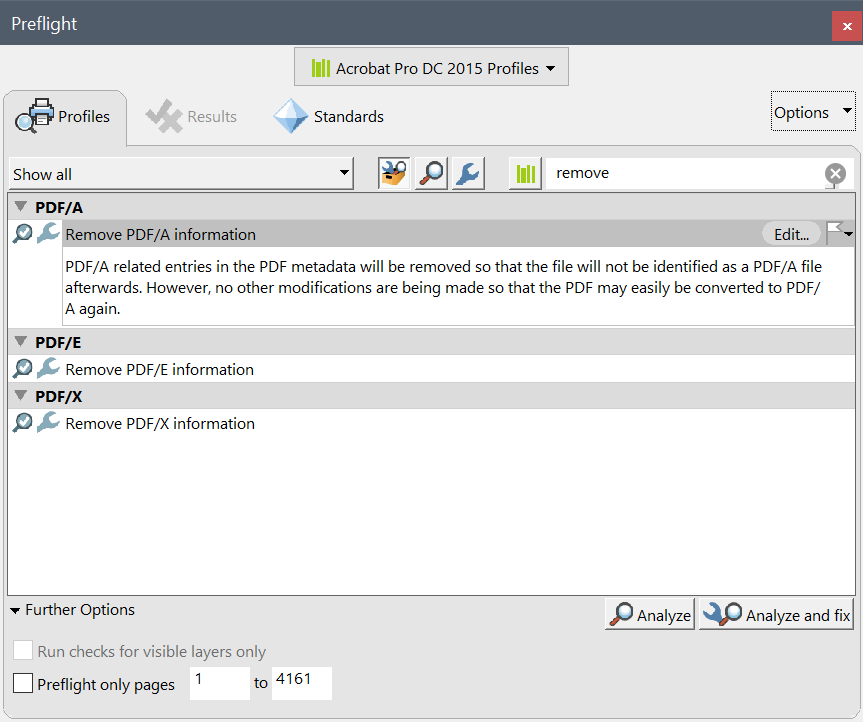Select the profiles toolbox icon in the toolbar

click(x=393, y=172)
